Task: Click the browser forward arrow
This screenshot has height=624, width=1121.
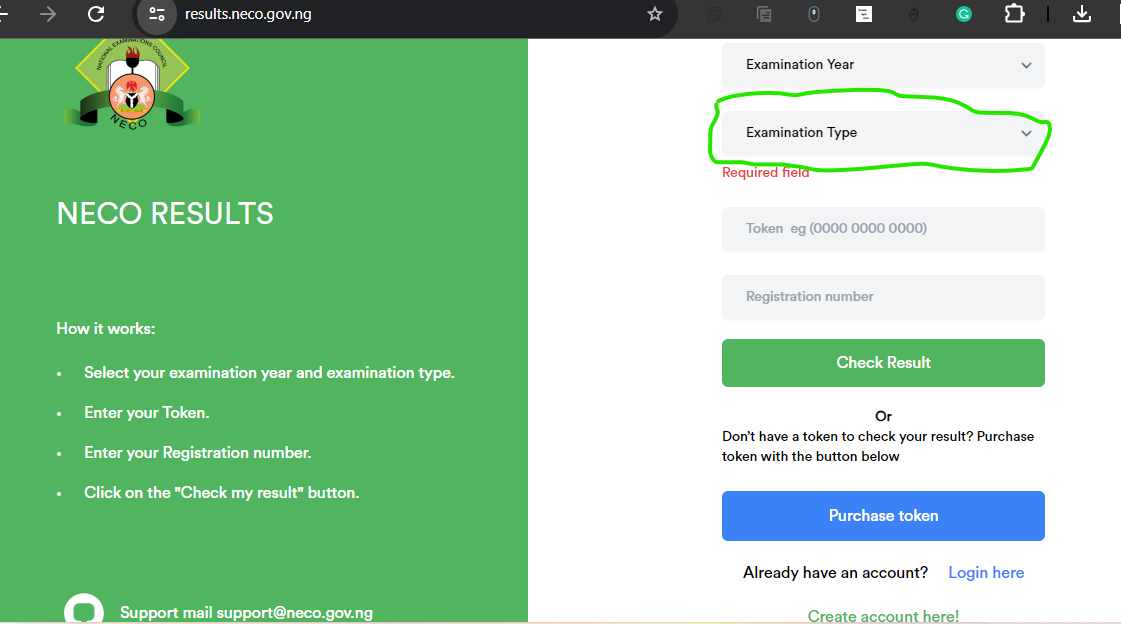Action: tap(48, 14)
